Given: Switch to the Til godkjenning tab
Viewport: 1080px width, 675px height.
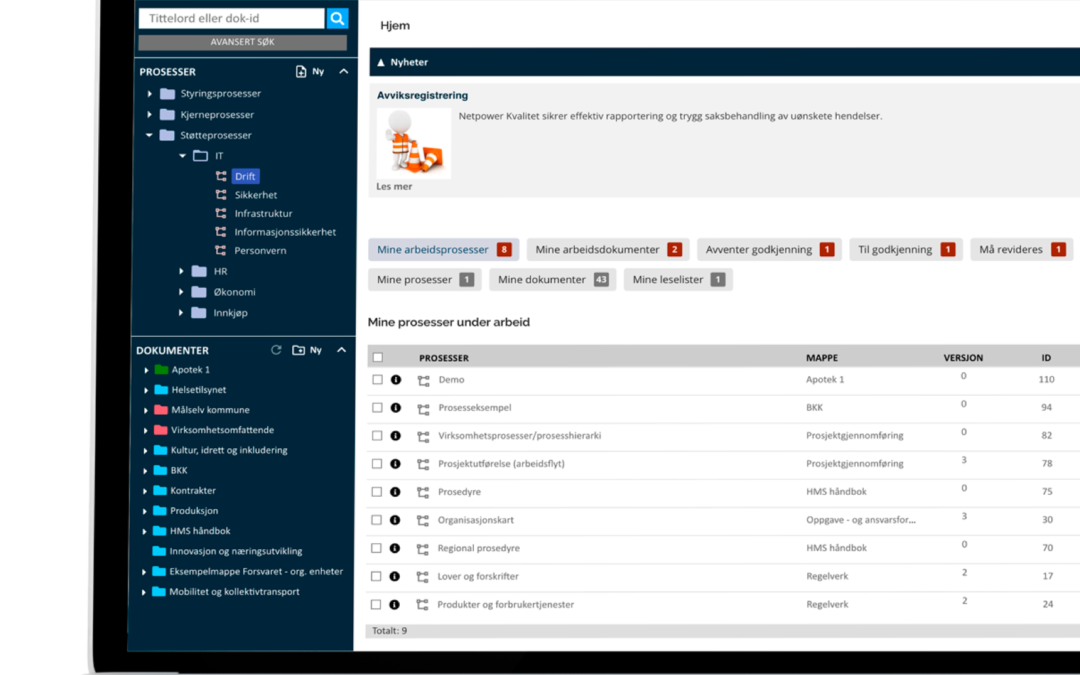Looking at the screenshot, I should [902, 250].
